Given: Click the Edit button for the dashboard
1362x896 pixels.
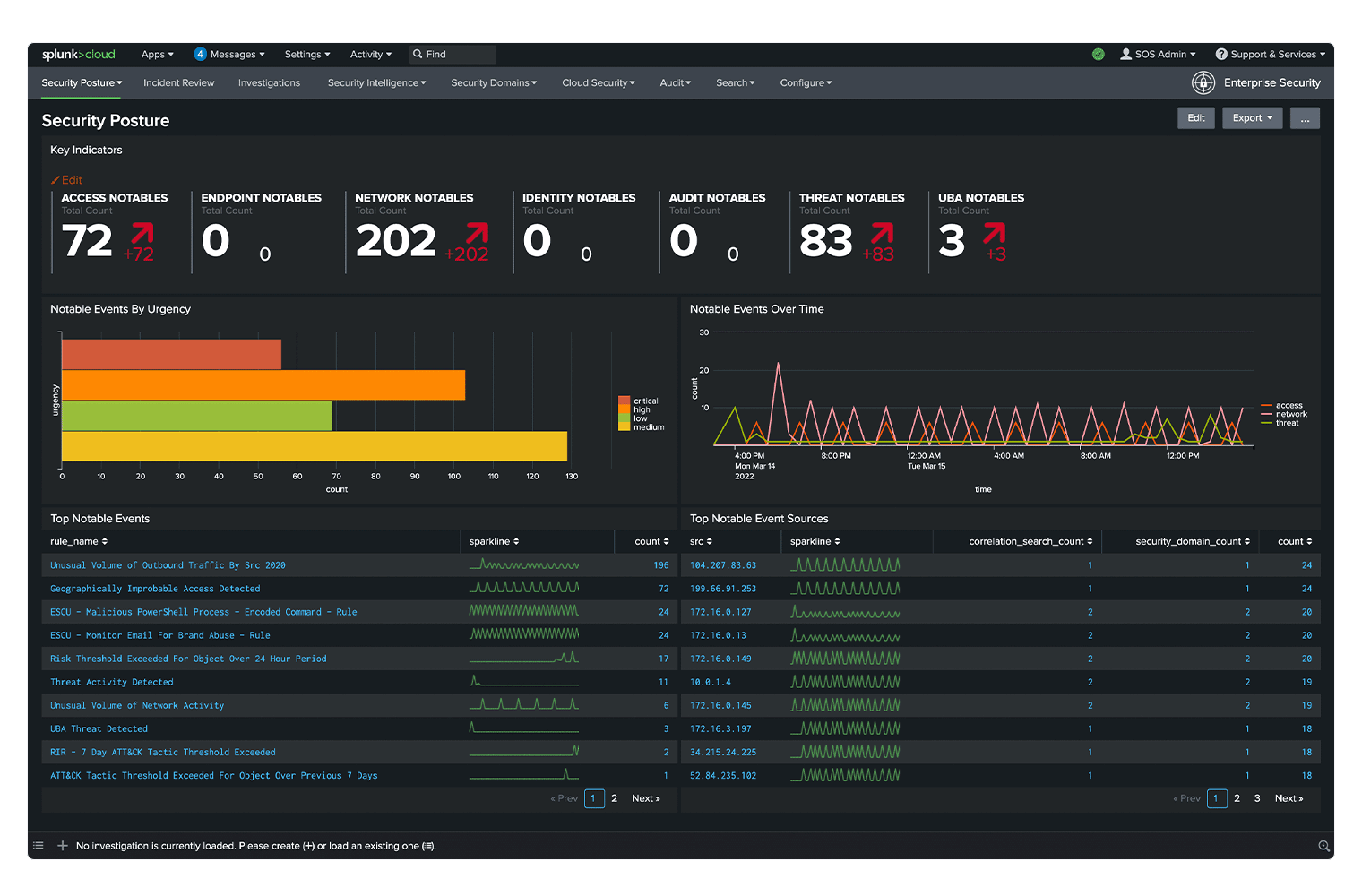Looking at the screenshot, I should pos(1195,117).
